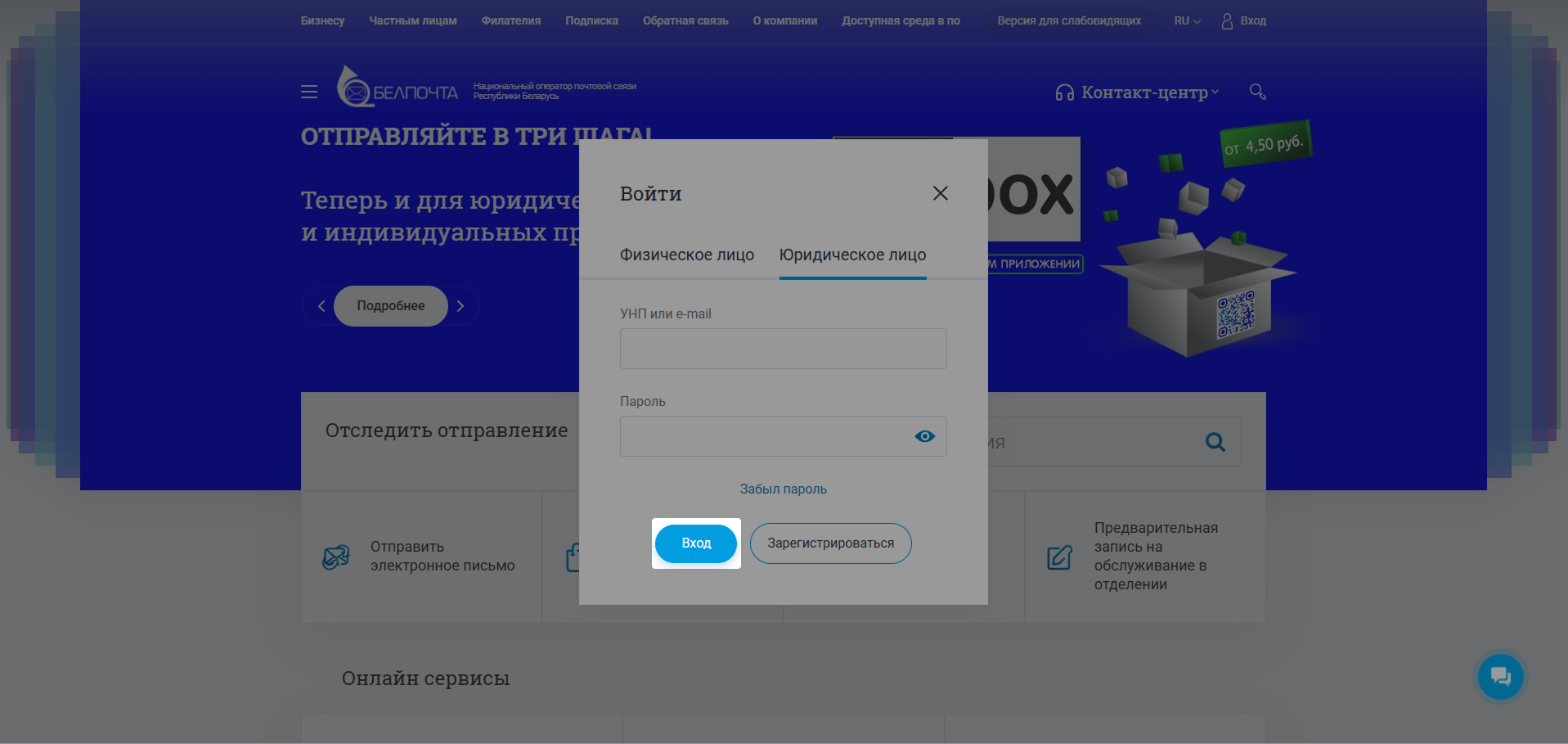This screenshot has height=744, width=1568.
Task: Click the УНП или e-mail input field
Action: [x=782, y=348]
